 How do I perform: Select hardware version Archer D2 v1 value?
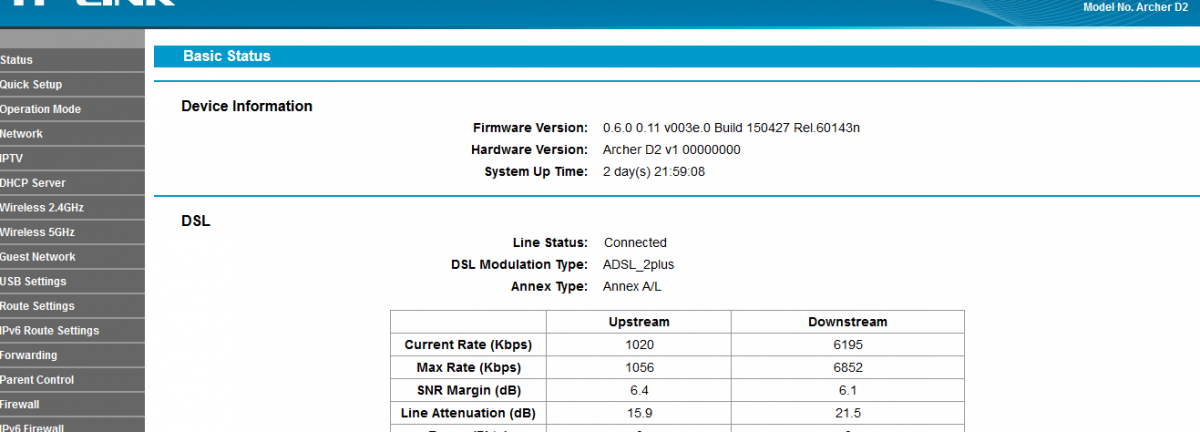pos(672,150)
